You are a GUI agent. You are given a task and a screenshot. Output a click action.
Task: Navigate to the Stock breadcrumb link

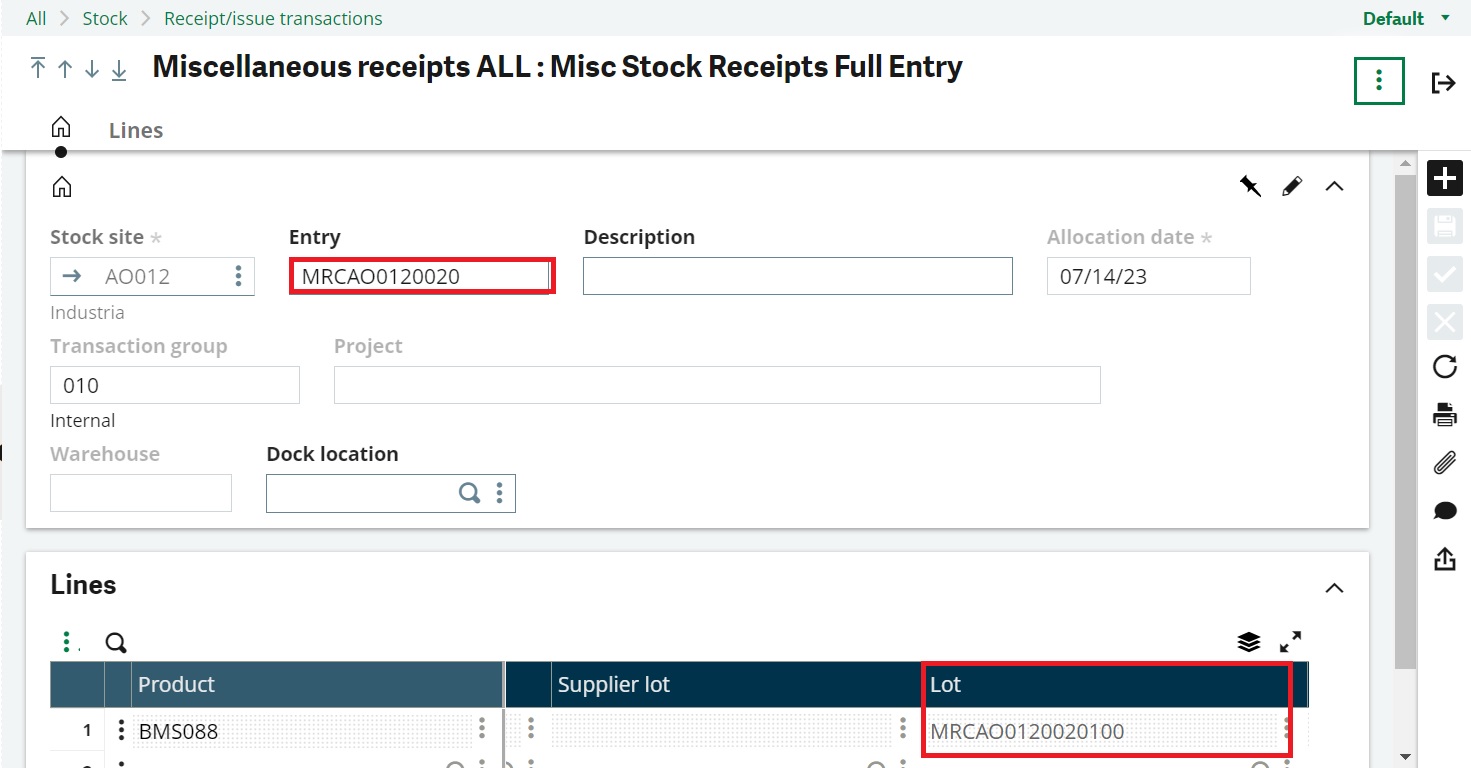point(105,18)
